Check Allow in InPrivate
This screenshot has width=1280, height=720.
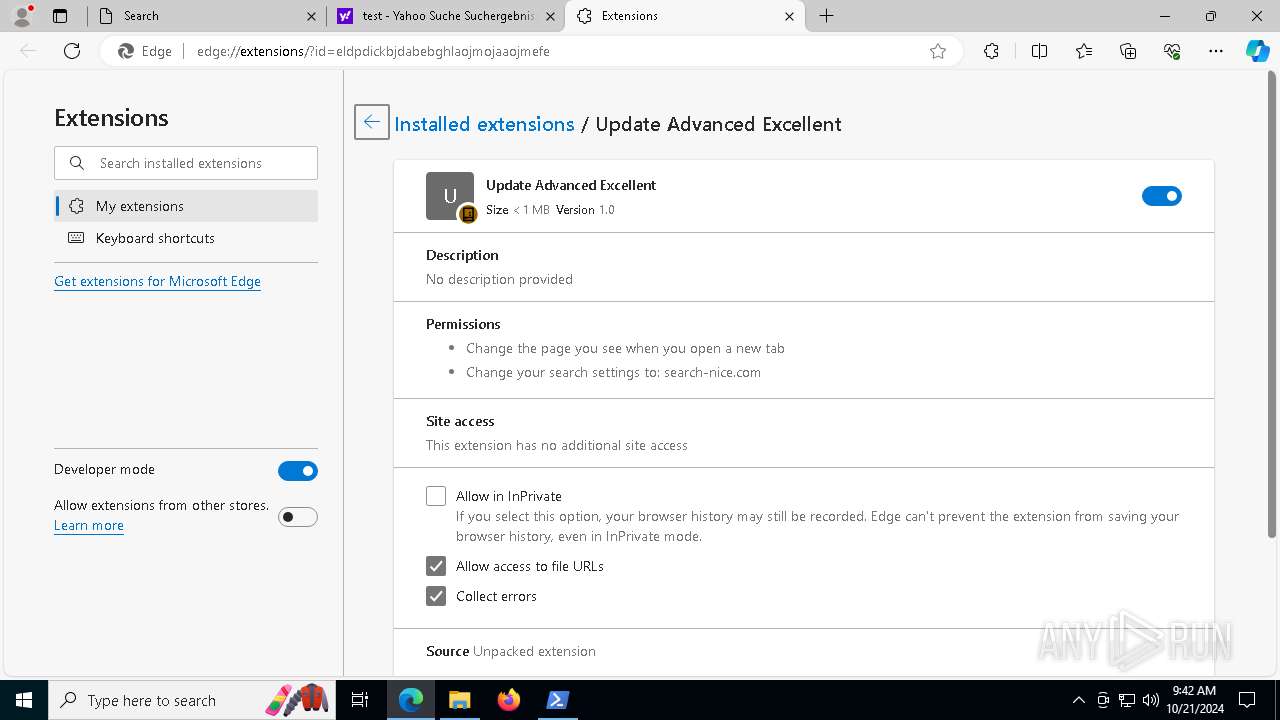tap(436, 496)
